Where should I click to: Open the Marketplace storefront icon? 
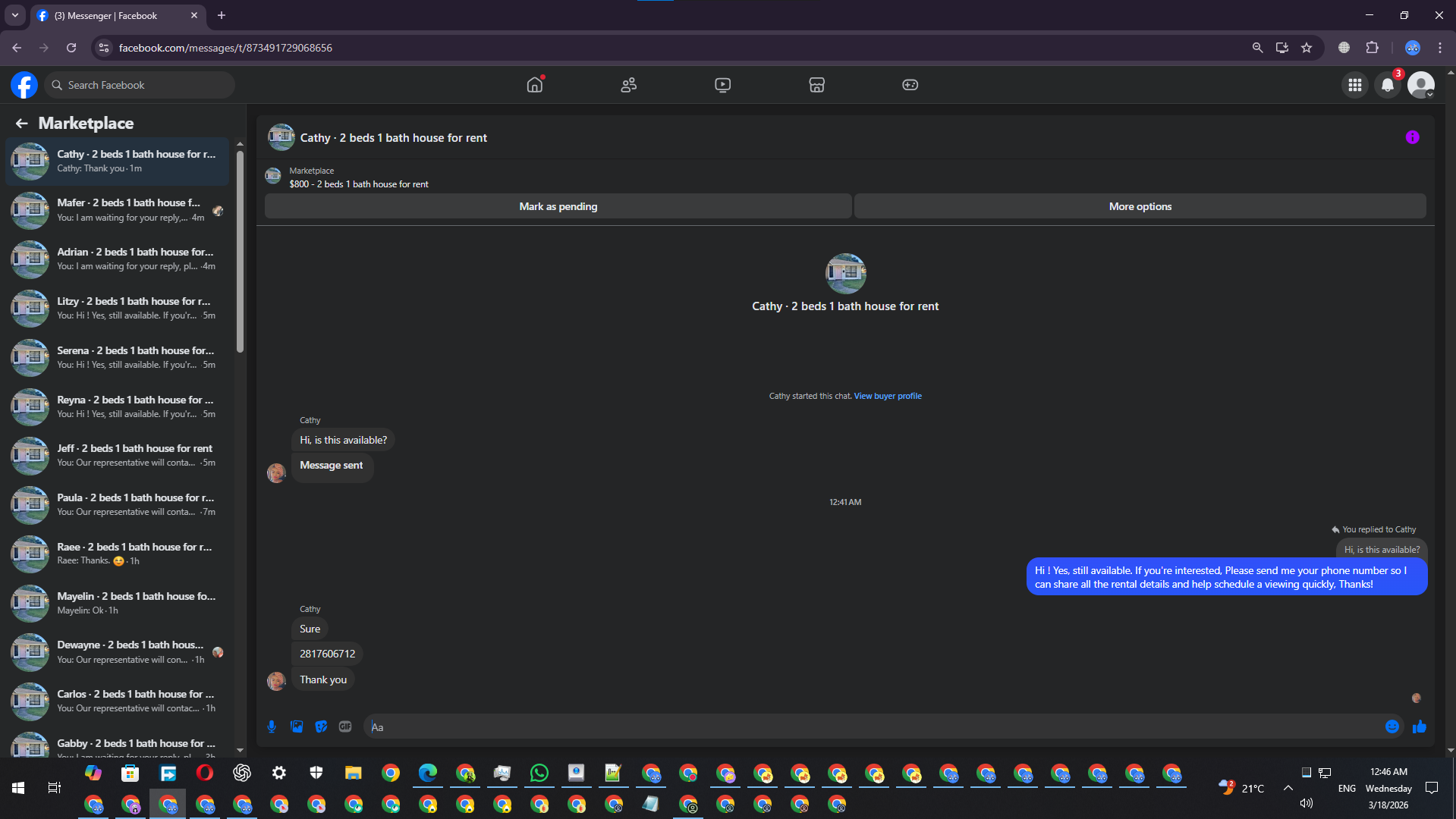[816, 85]
